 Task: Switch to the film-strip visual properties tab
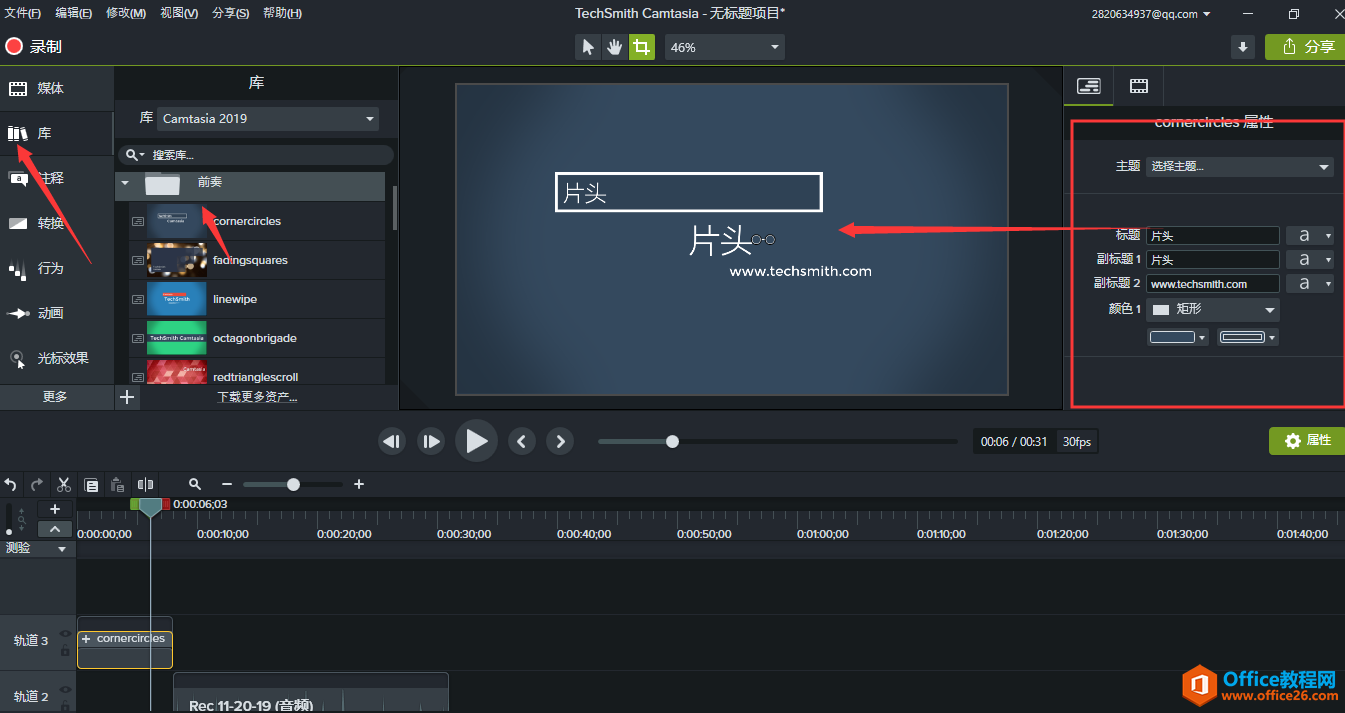(1138, 86)
